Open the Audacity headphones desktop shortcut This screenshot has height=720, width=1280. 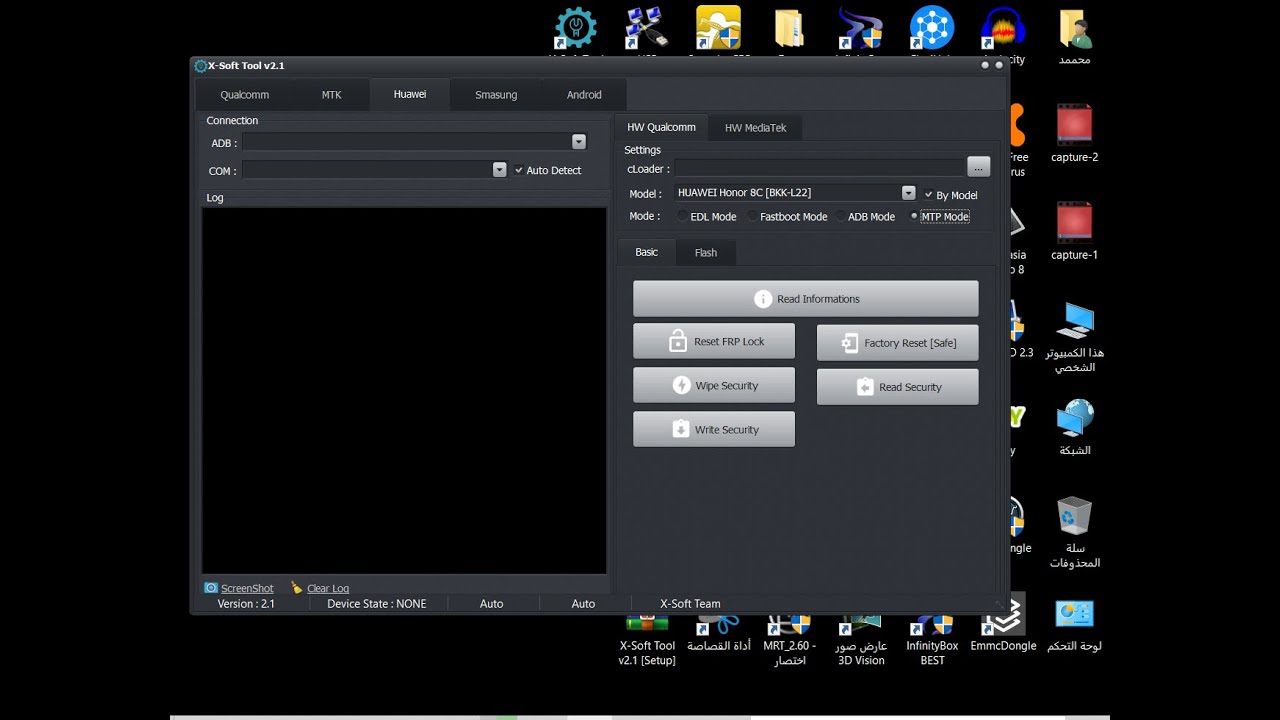(x=1003, y=29)
